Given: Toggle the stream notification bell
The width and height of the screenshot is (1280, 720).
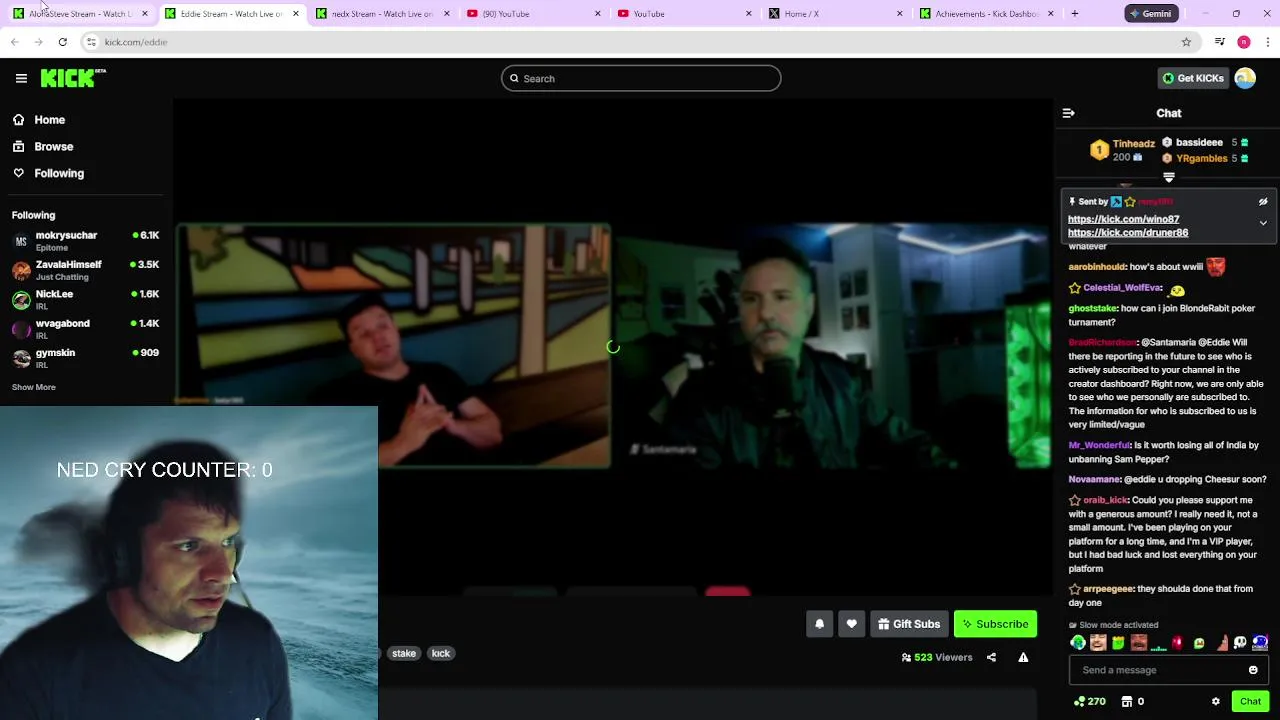Looking at the screenshot, I should (x=819, y=624).
